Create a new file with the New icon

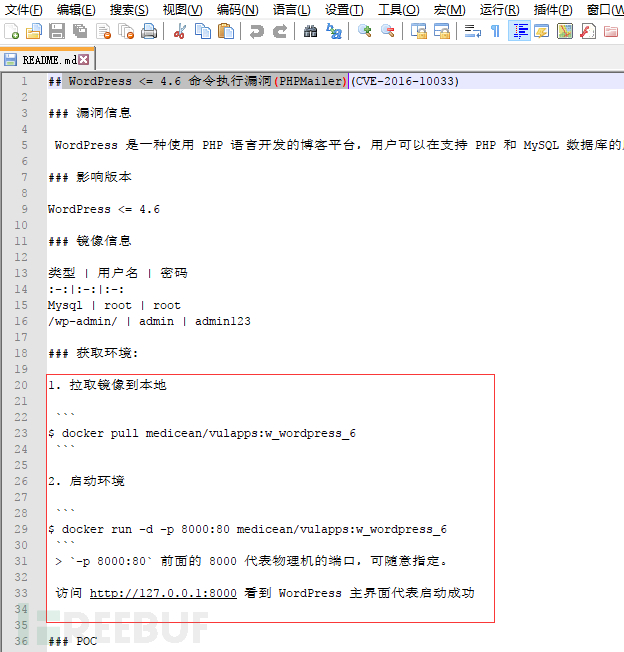pos(12,31)
